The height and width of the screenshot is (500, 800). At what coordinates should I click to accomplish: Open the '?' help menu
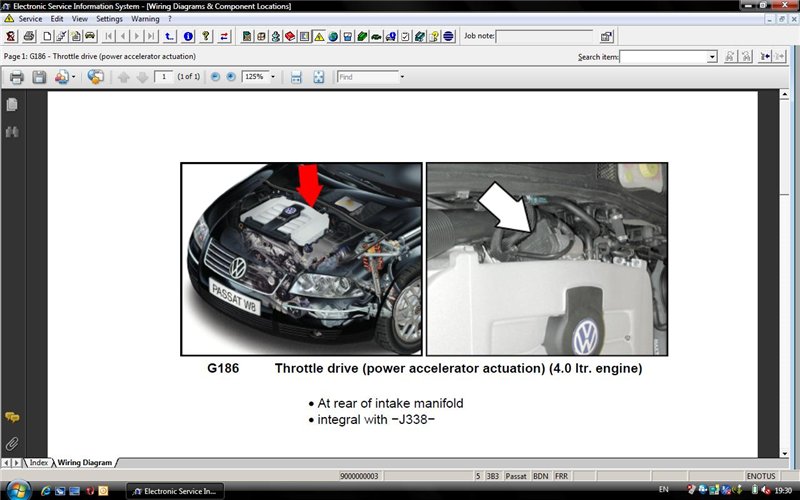(x=170, y=19)
